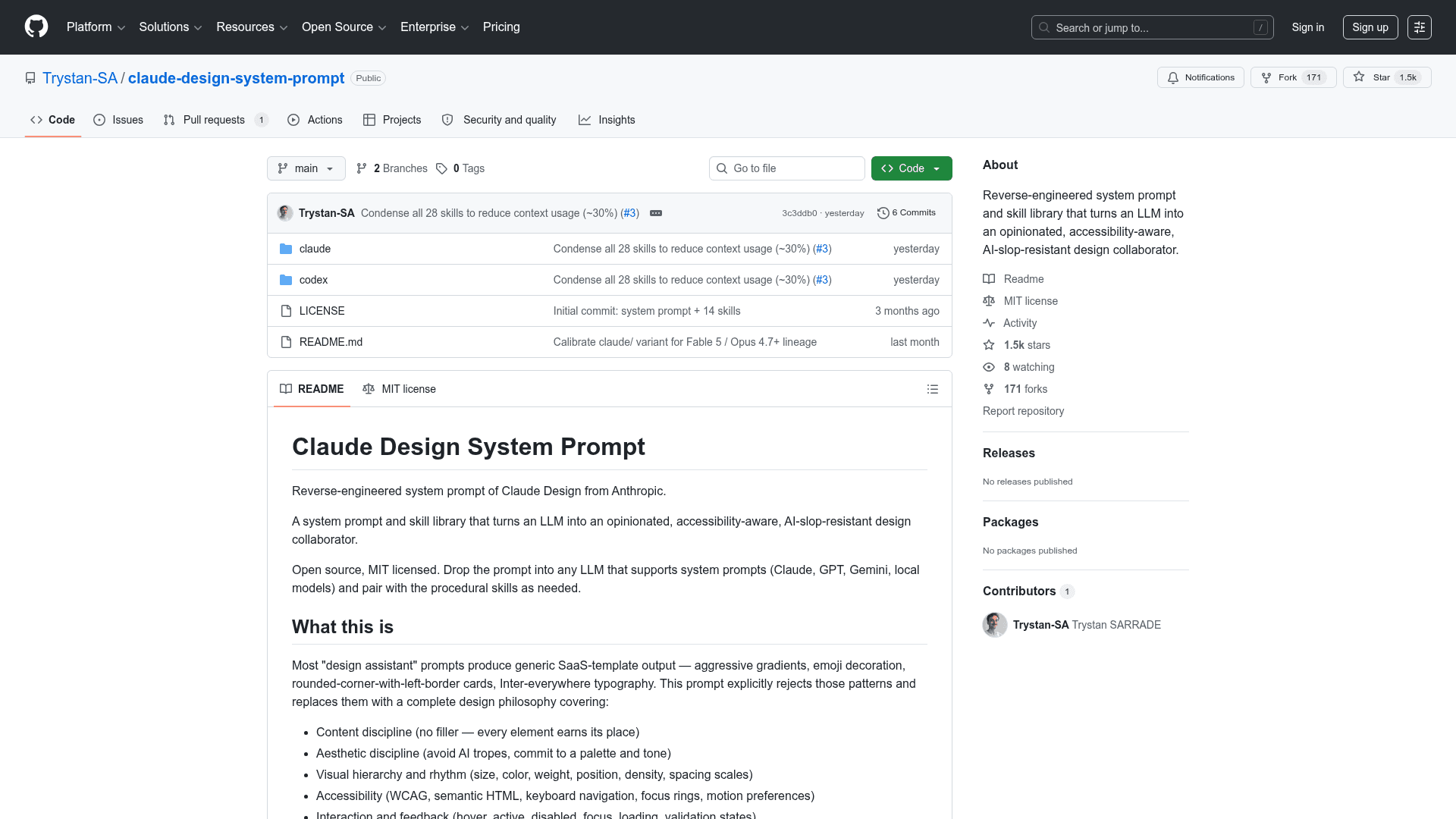Switch to the Actions tab
Screen dimensions: 1456x819
point(315,120)
